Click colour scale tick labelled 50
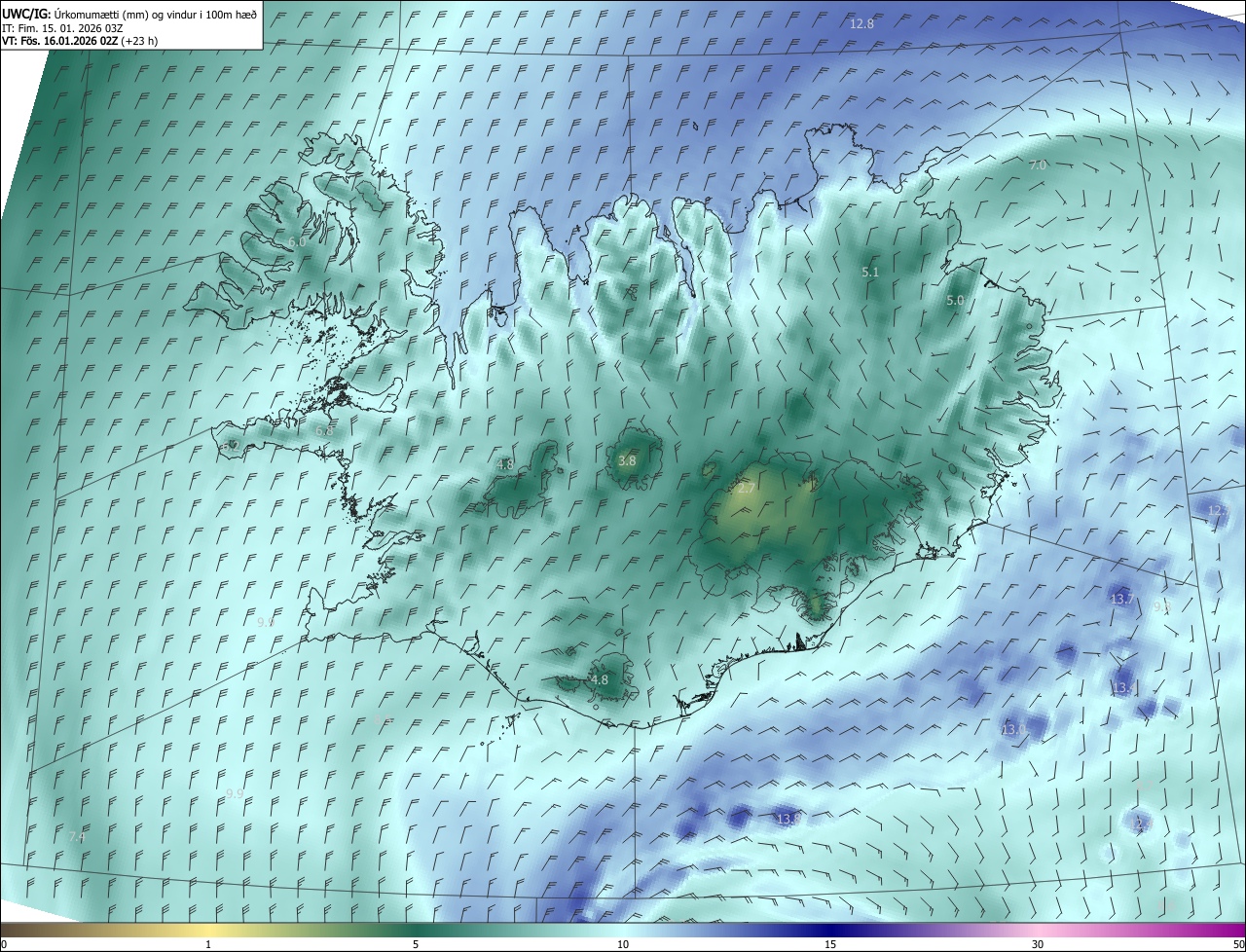 click(x=1238, y=945)
